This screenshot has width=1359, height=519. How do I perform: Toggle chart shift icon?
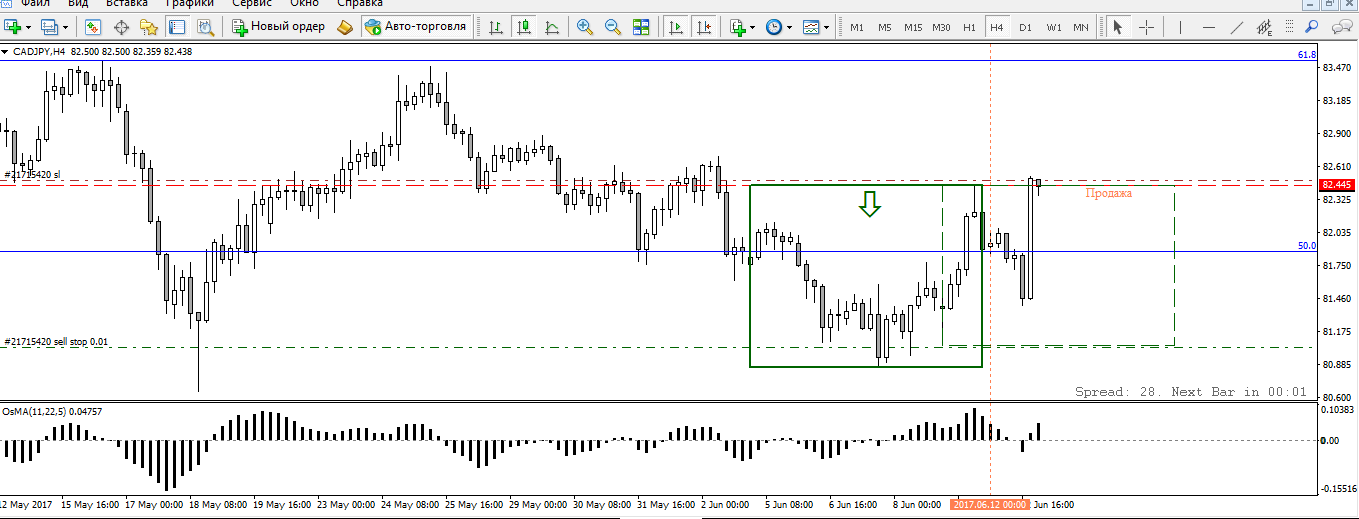pos(704,27)
